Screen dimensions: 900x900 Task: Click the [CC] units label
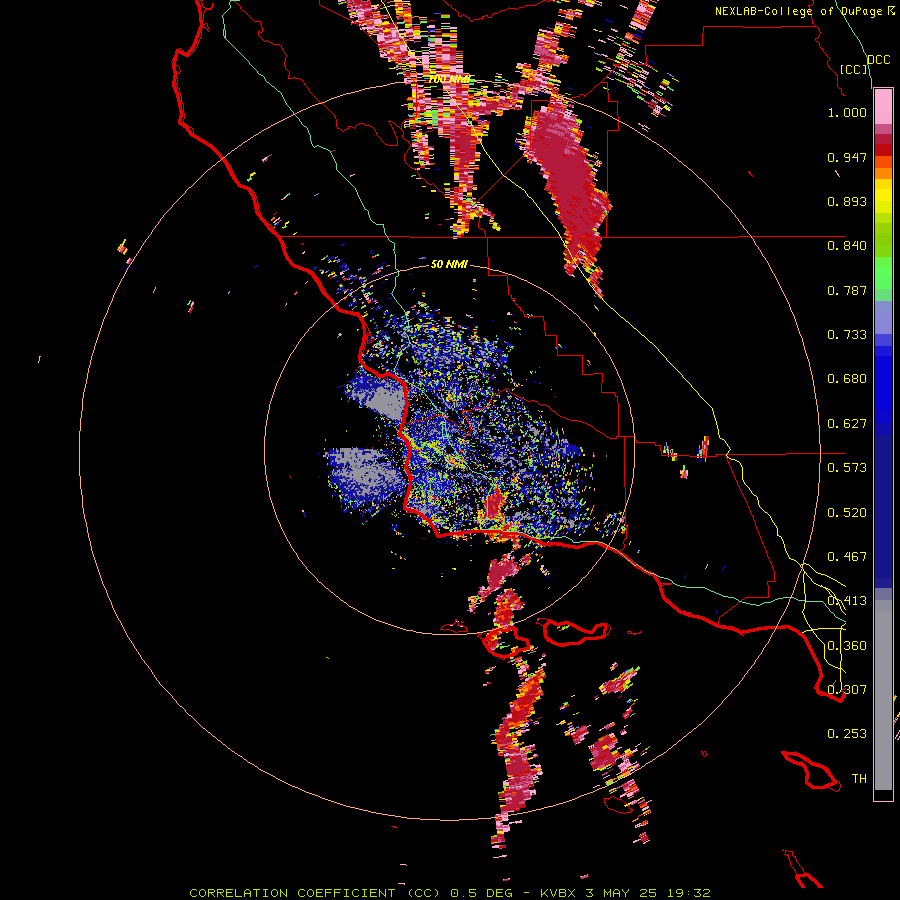(x=854, y=69)
